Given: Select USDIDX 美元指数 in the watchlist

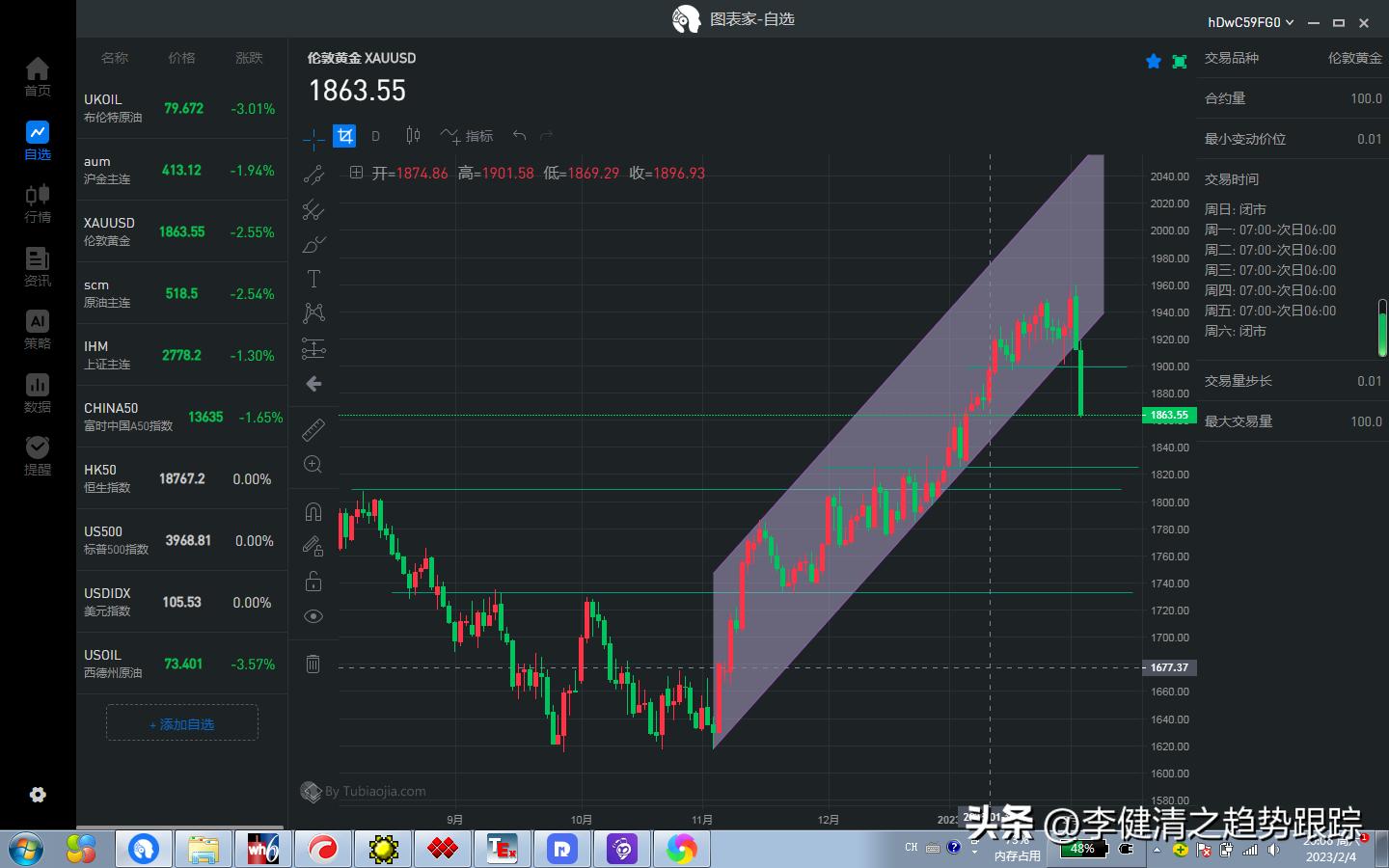Looking at the screenshot, I should (182, 602).
